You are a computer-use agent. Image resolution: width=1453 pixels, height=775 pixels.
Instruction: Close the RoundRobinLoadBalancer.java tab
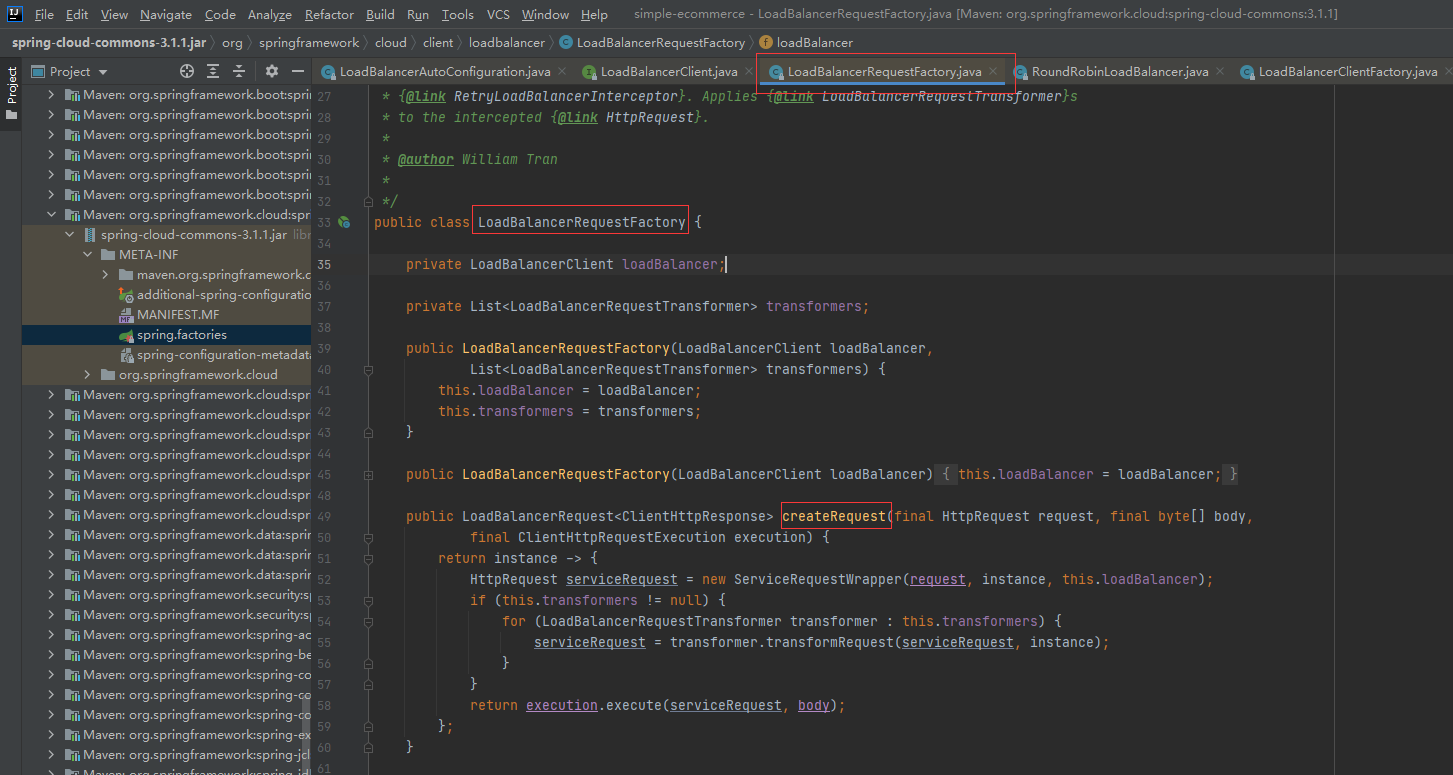click(1219, 72)
